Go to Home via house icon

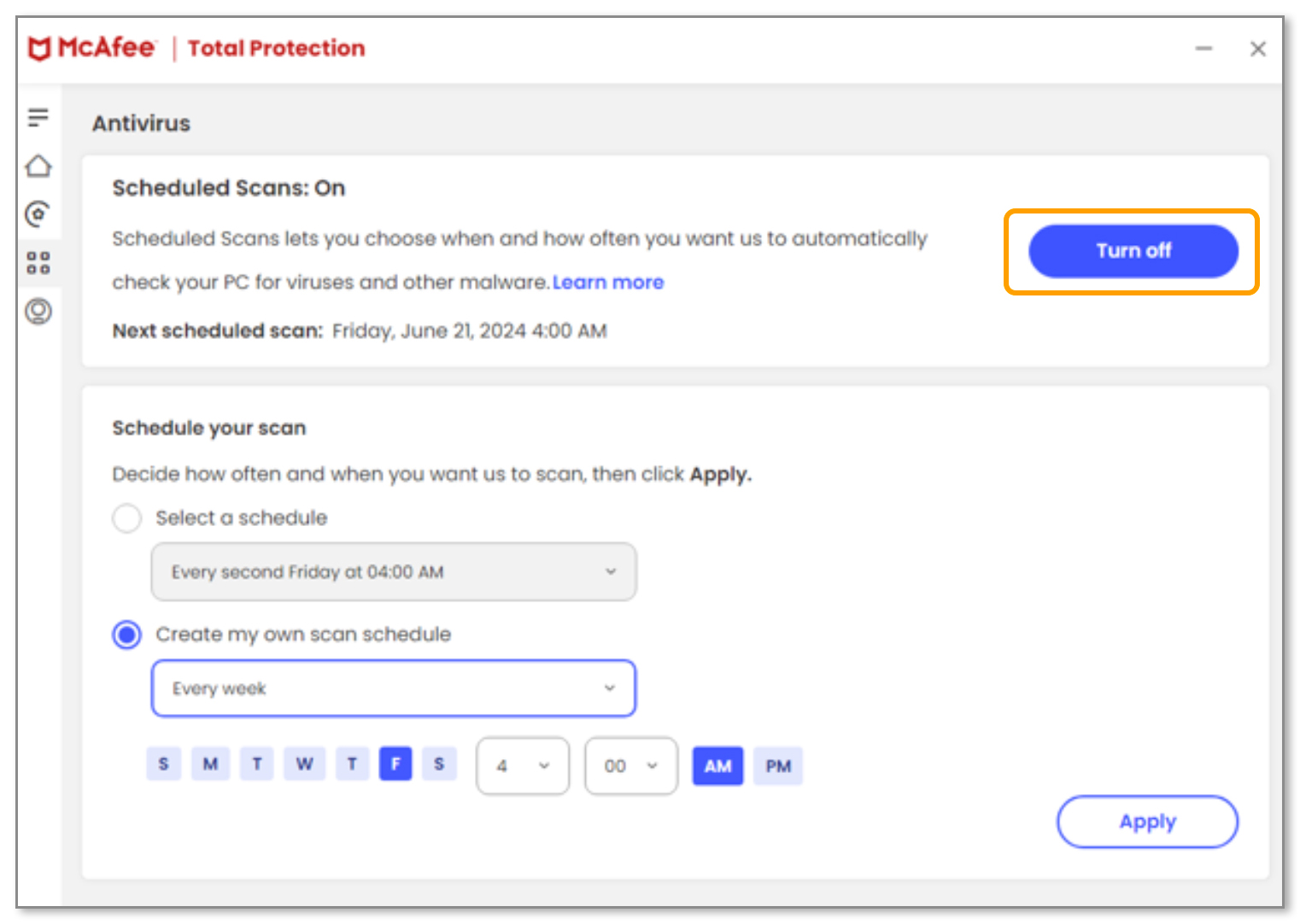point(38,166)
